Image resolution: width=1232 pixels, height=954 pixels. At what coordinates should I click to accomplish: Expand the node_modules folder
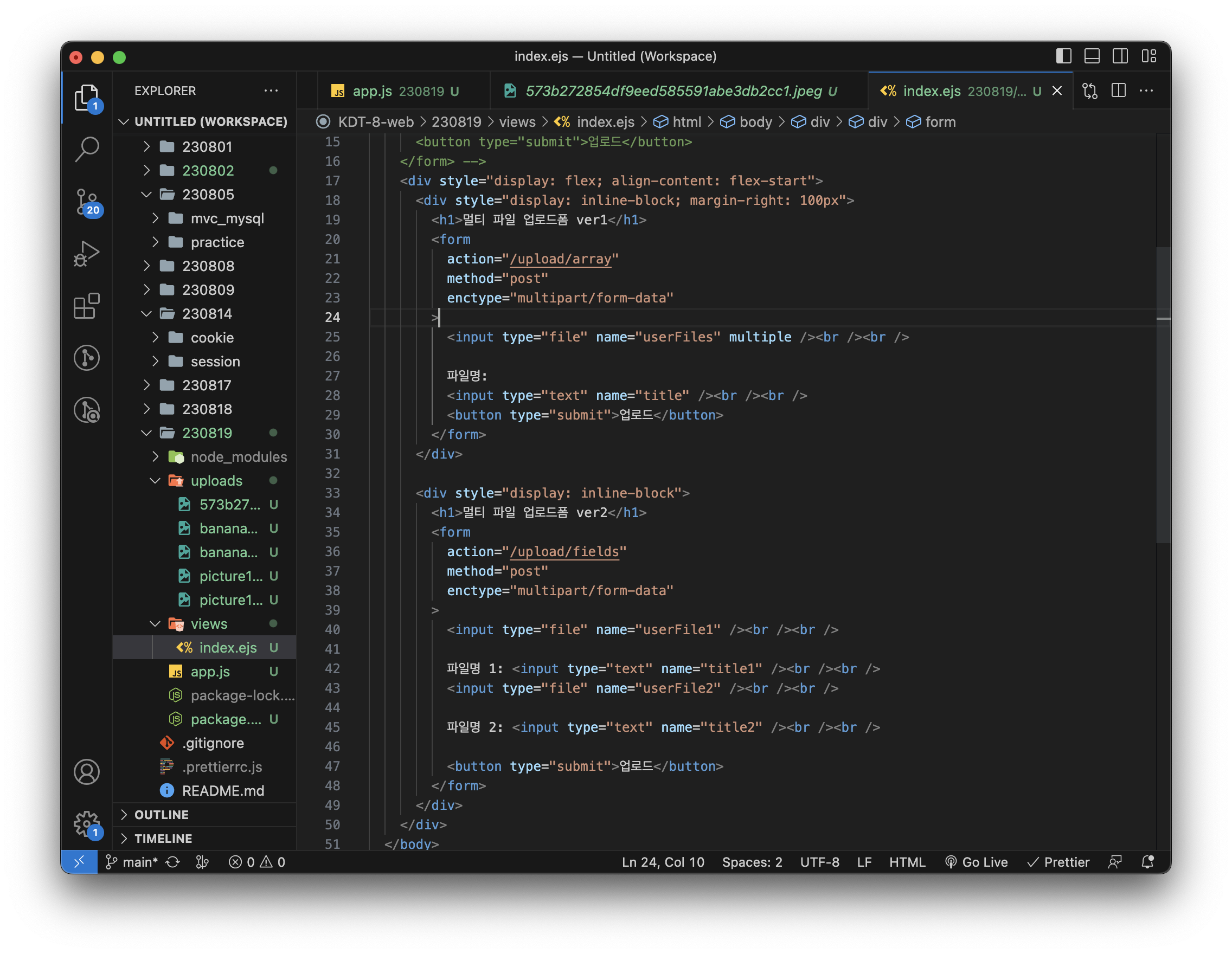pos(204,457)
